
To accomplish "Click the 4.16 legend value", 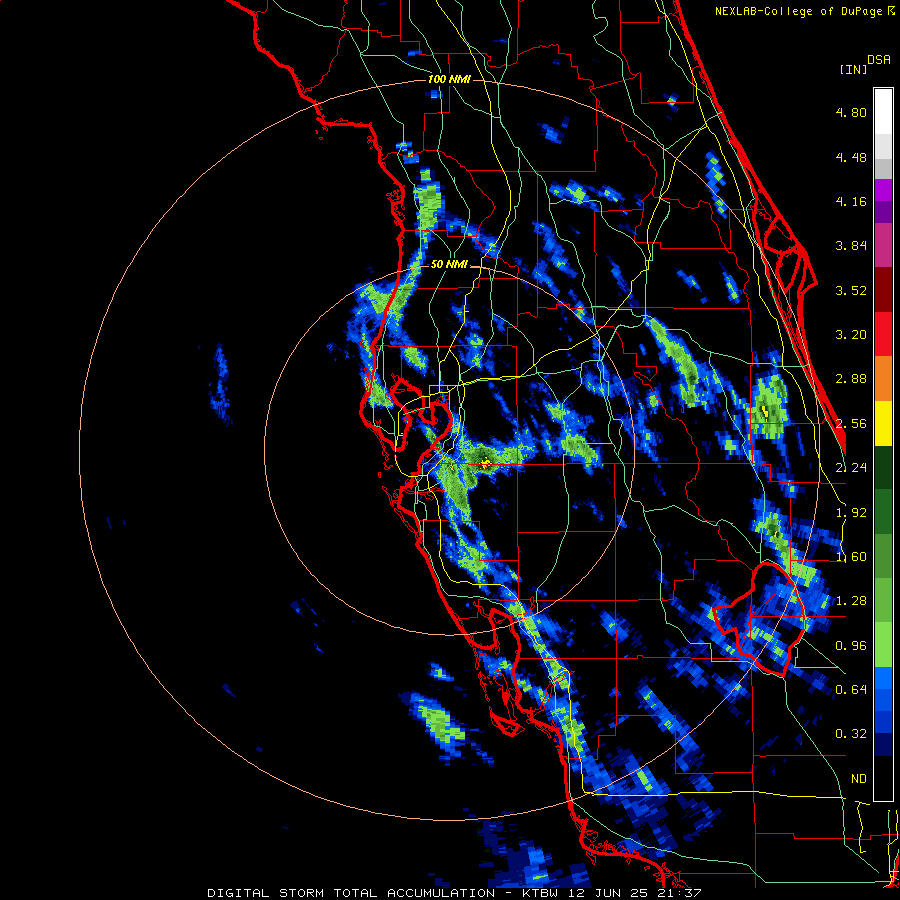I will [x=851, y=201].
